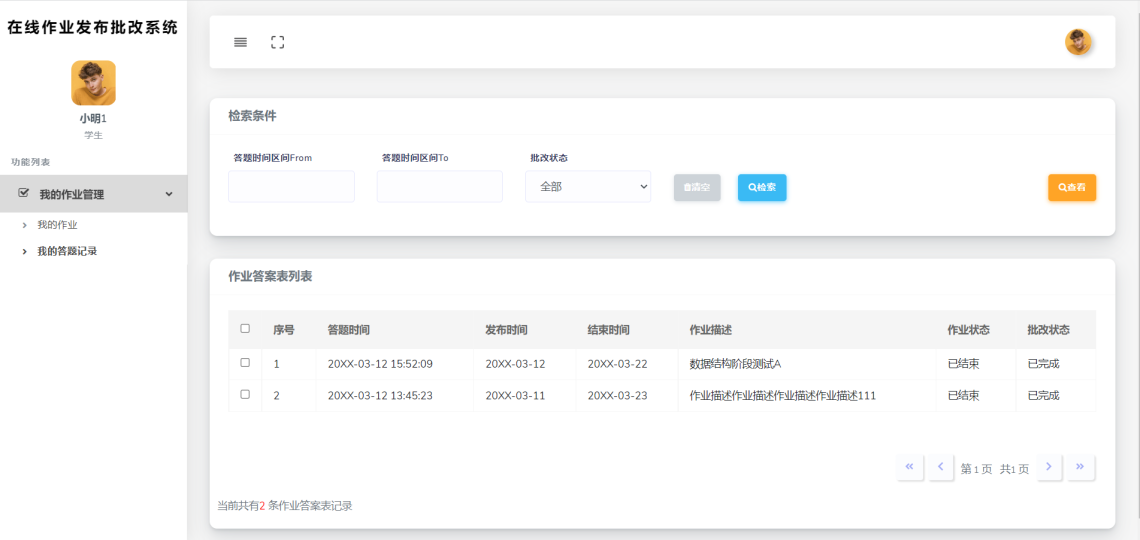Jump to the last page with double-right arrow
This screenshot has width=1140, height=540.
coord(1080,467)
